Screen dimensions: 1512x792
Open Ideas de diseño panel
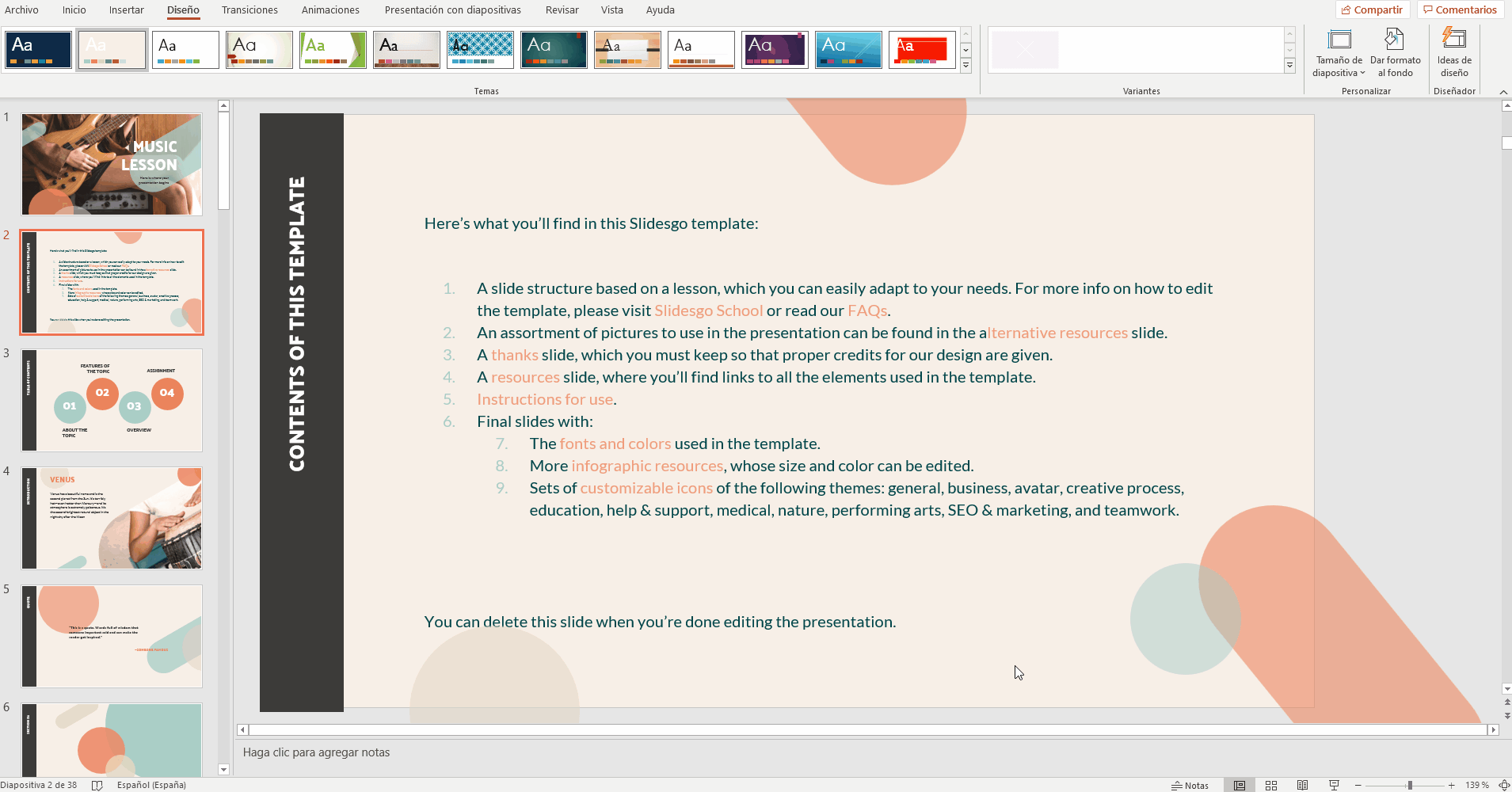tap(1454, 53)
